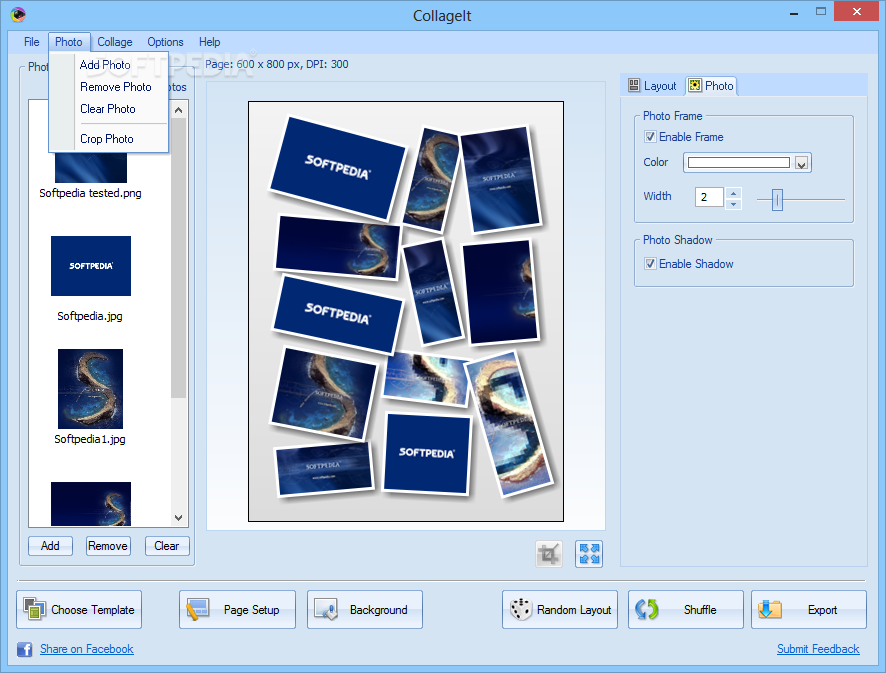Viewport: 886px width, 673px height.
Task: Switch to the Layout tab
Action: point(653,86)
